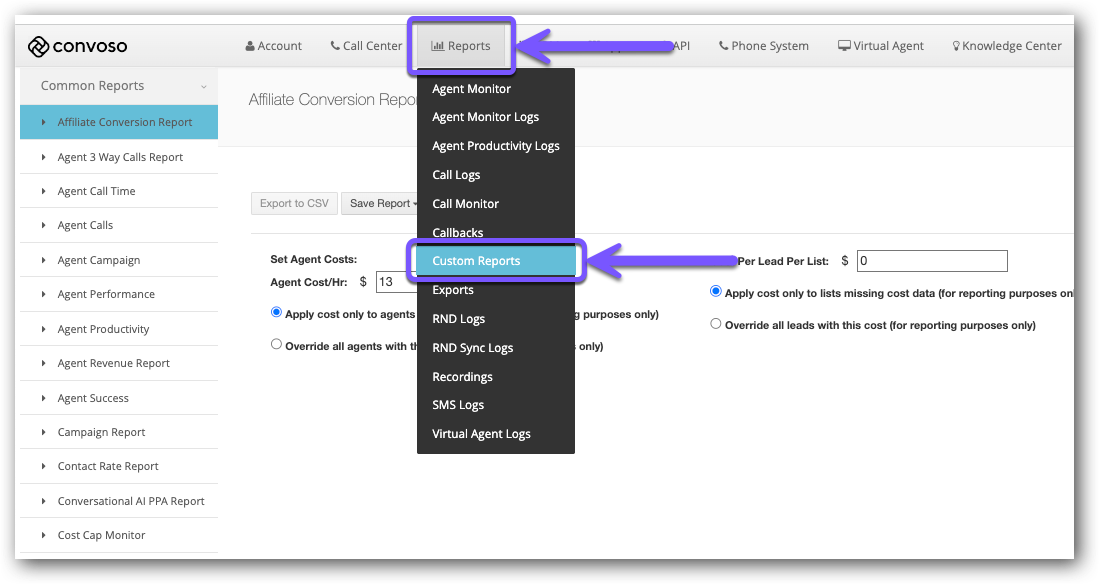Expand the Agent Performance report entry

[x=104, y=294]
